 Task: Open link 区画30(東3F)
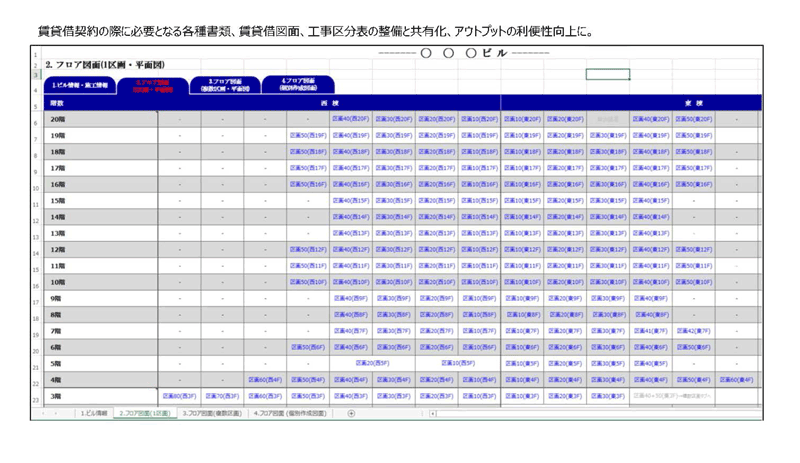click(608, 396)
